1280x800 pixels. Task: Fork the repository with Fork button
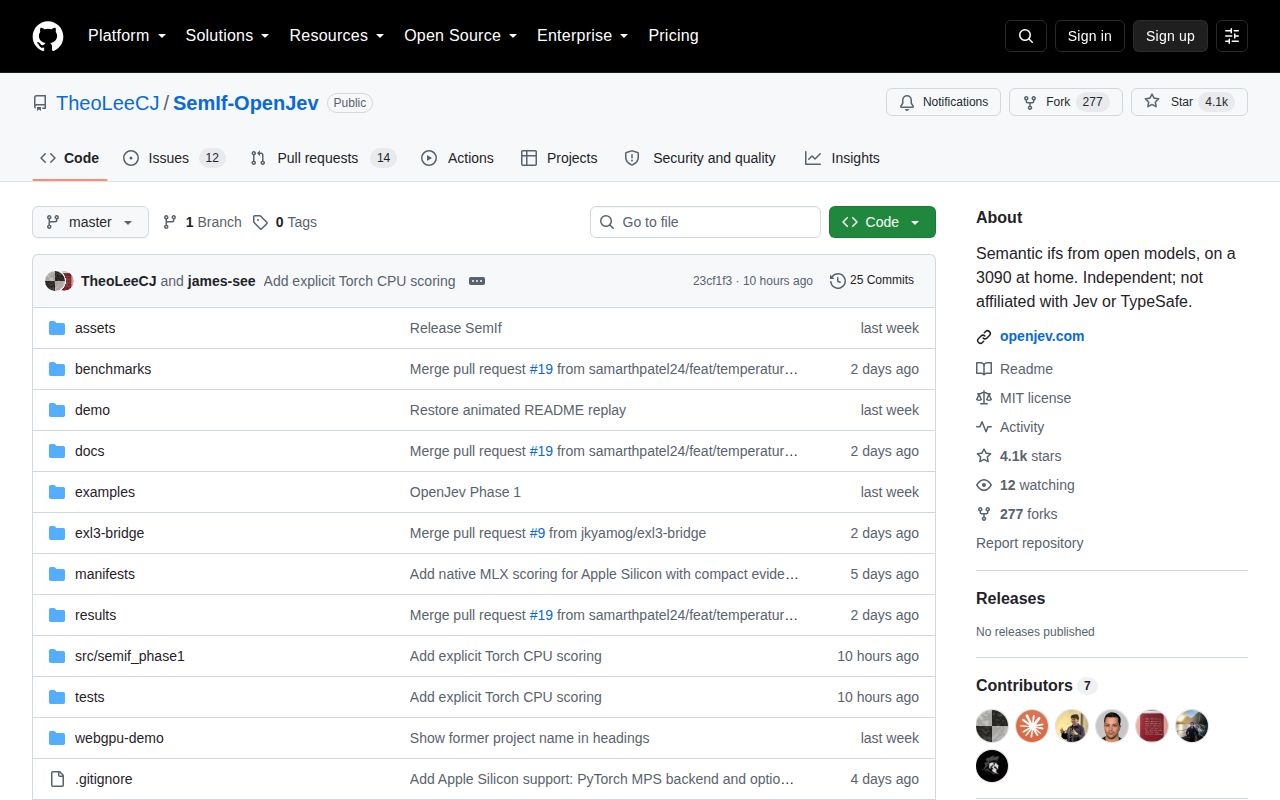[x=1065, y=102]
